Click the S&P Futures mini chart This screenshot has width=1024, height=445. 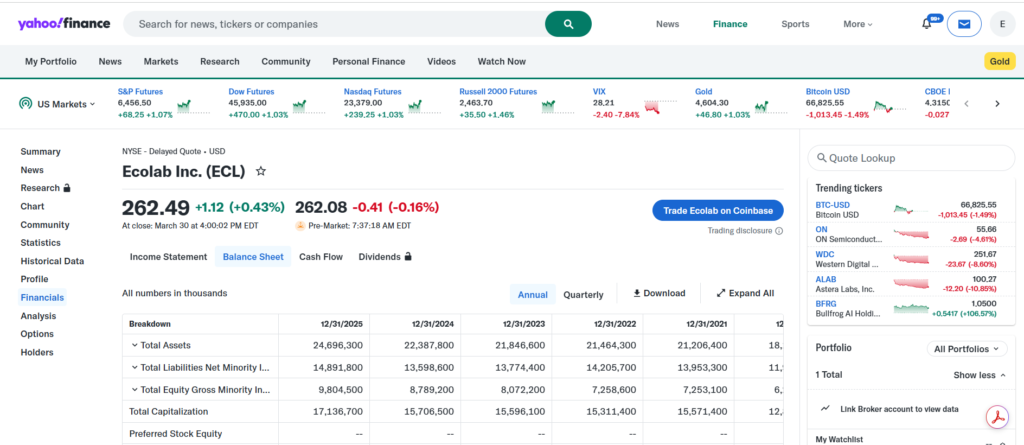(x=184, y=105)
